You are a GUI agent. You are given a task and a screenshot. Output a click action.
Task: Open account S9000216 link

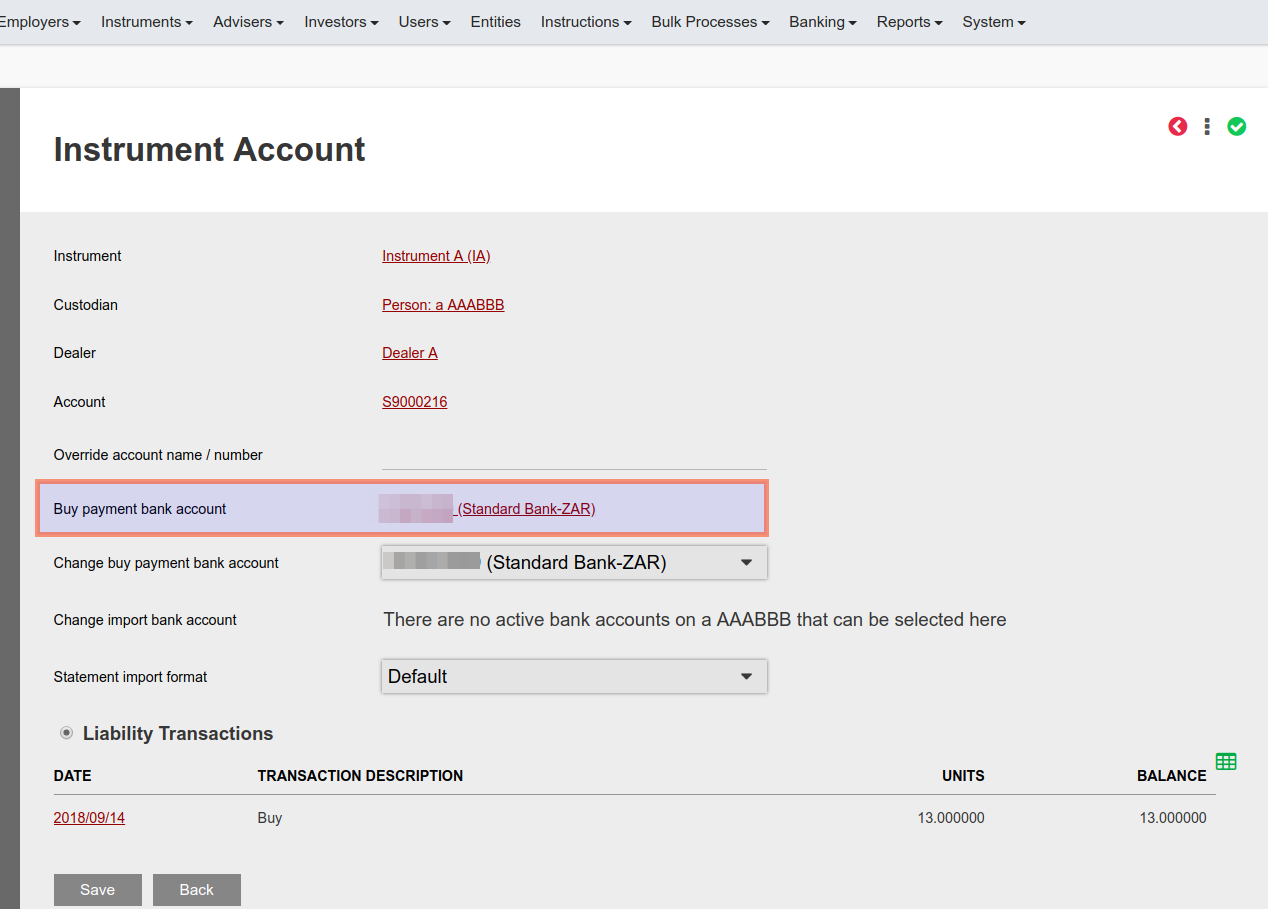point(415,402)
